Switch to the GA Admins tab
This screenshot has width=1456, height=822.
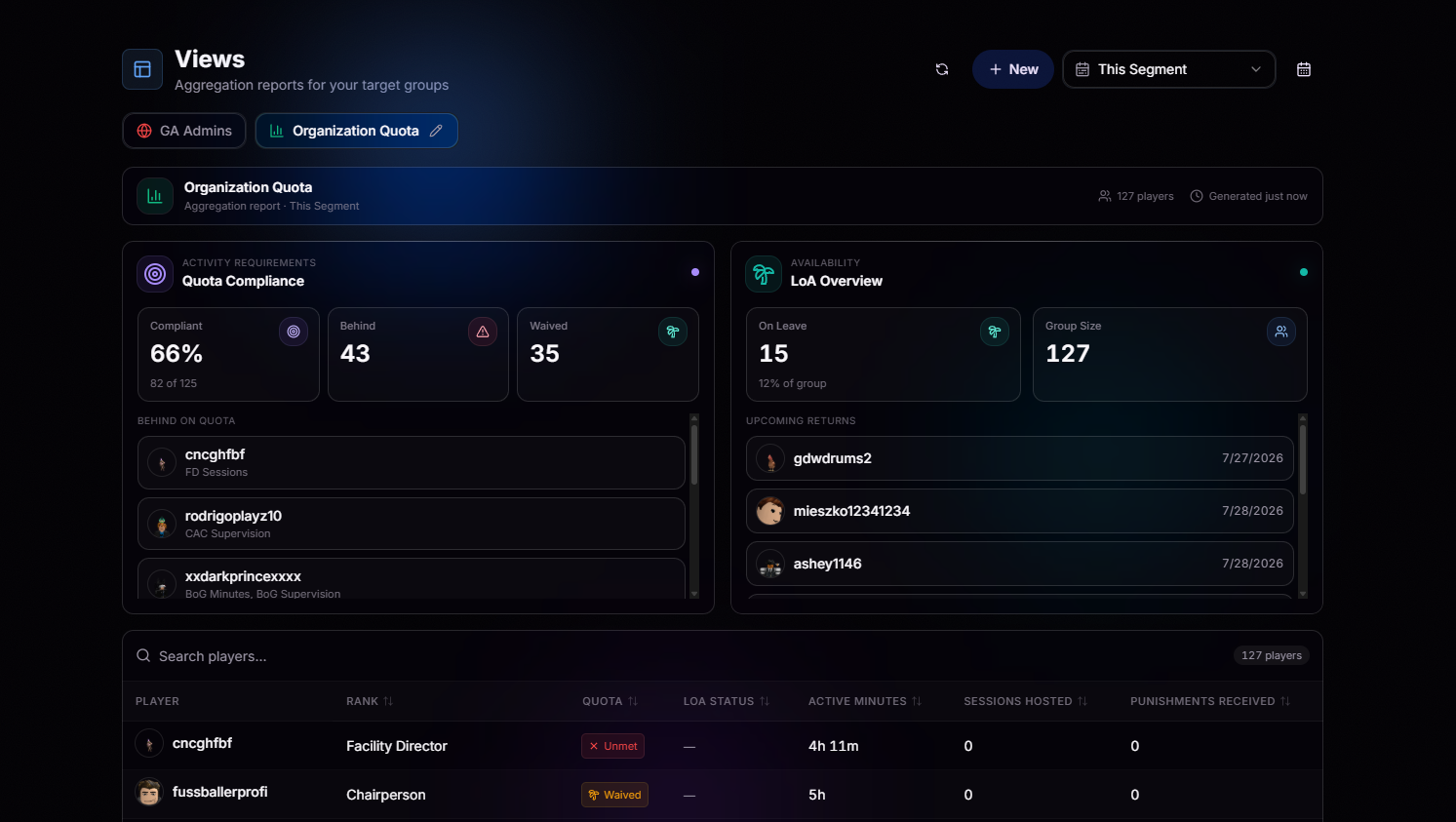(x=184, y=131)
